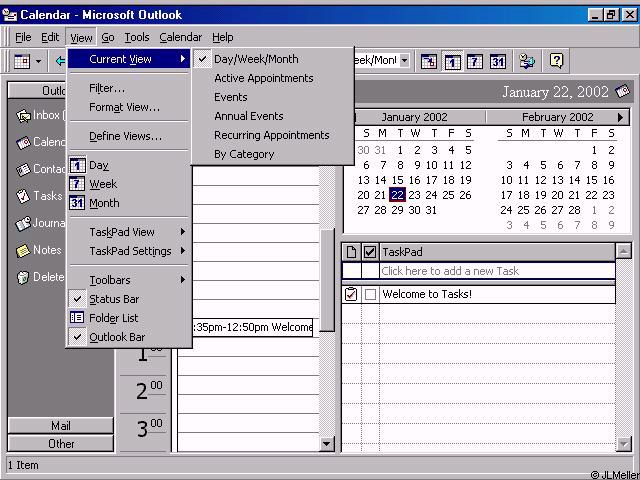Open the Tools menu
The width and height of the screenshot is (640, 480).
click(137, 37)
